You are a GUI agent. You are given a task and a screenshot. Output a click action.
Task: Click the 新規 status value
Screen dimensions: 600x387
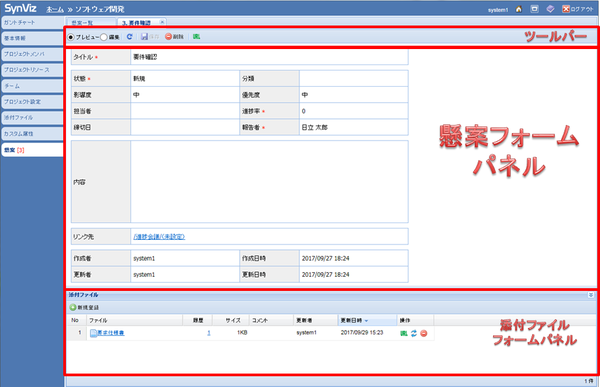[x=139, y=79]
